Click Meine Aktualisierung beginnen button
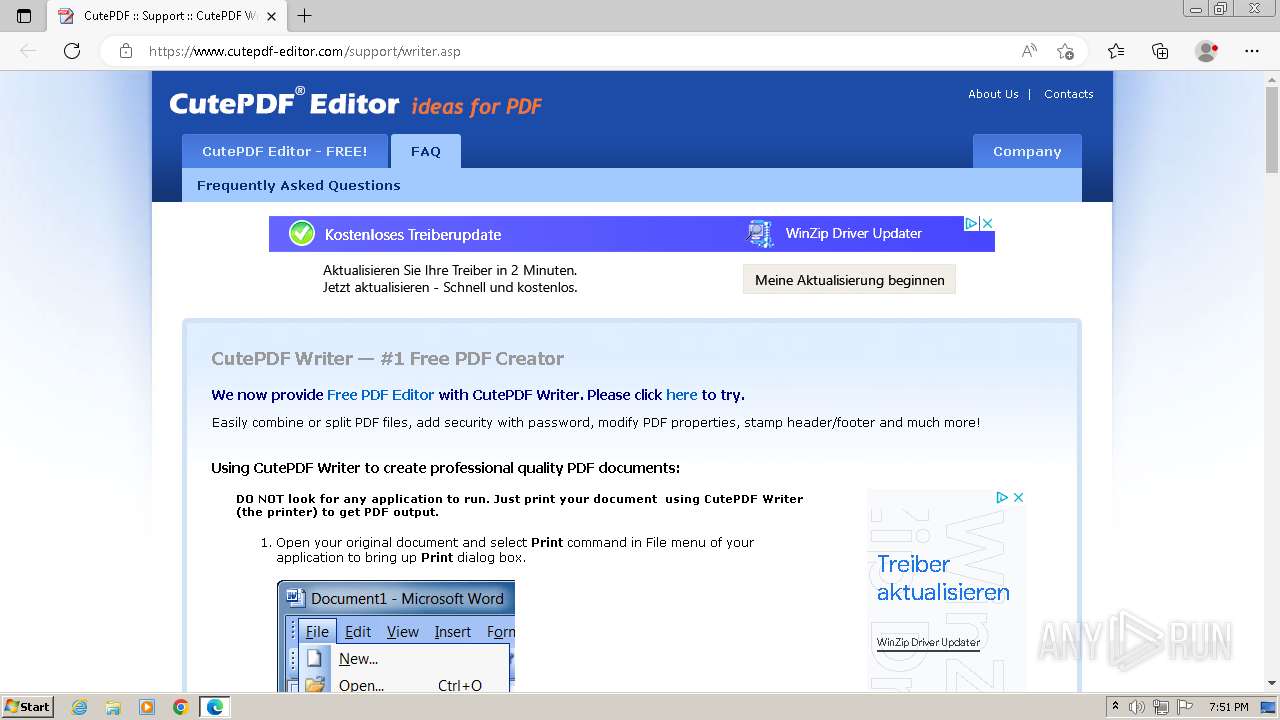 (849, 280)
